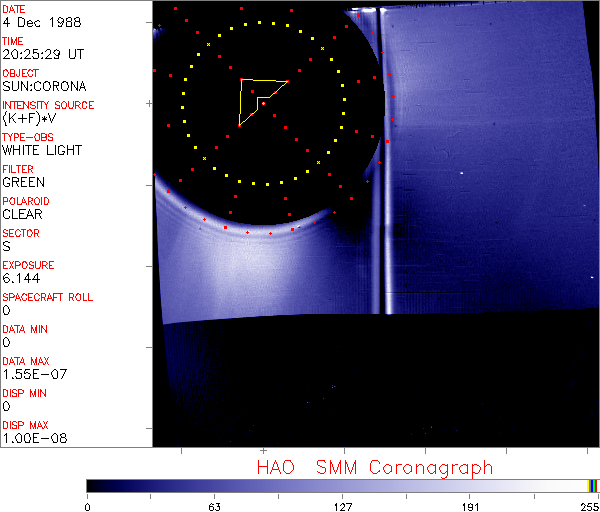Click the middle of the intensity colorbar
This screenshot has height=512, width=600.
point(342,485)
